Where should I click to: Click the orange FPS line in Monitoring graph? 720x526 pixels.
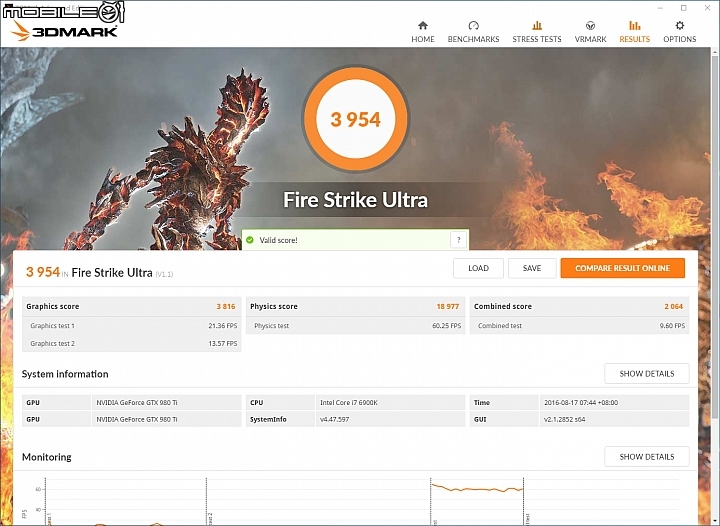click(x=478, y=489)
